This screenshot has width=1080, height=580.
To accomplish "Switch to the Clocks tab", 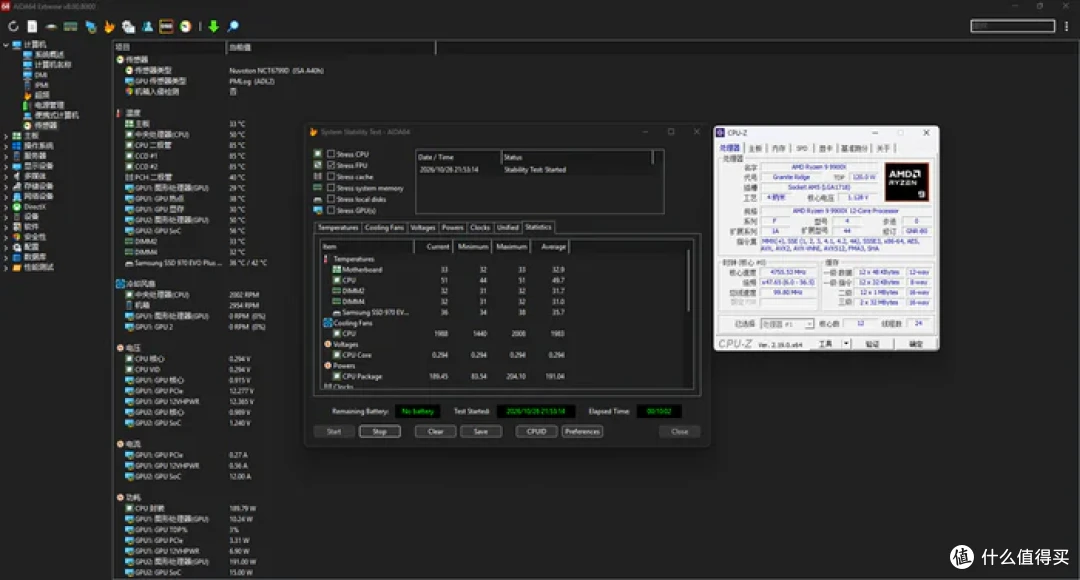I will pos(480,227).
